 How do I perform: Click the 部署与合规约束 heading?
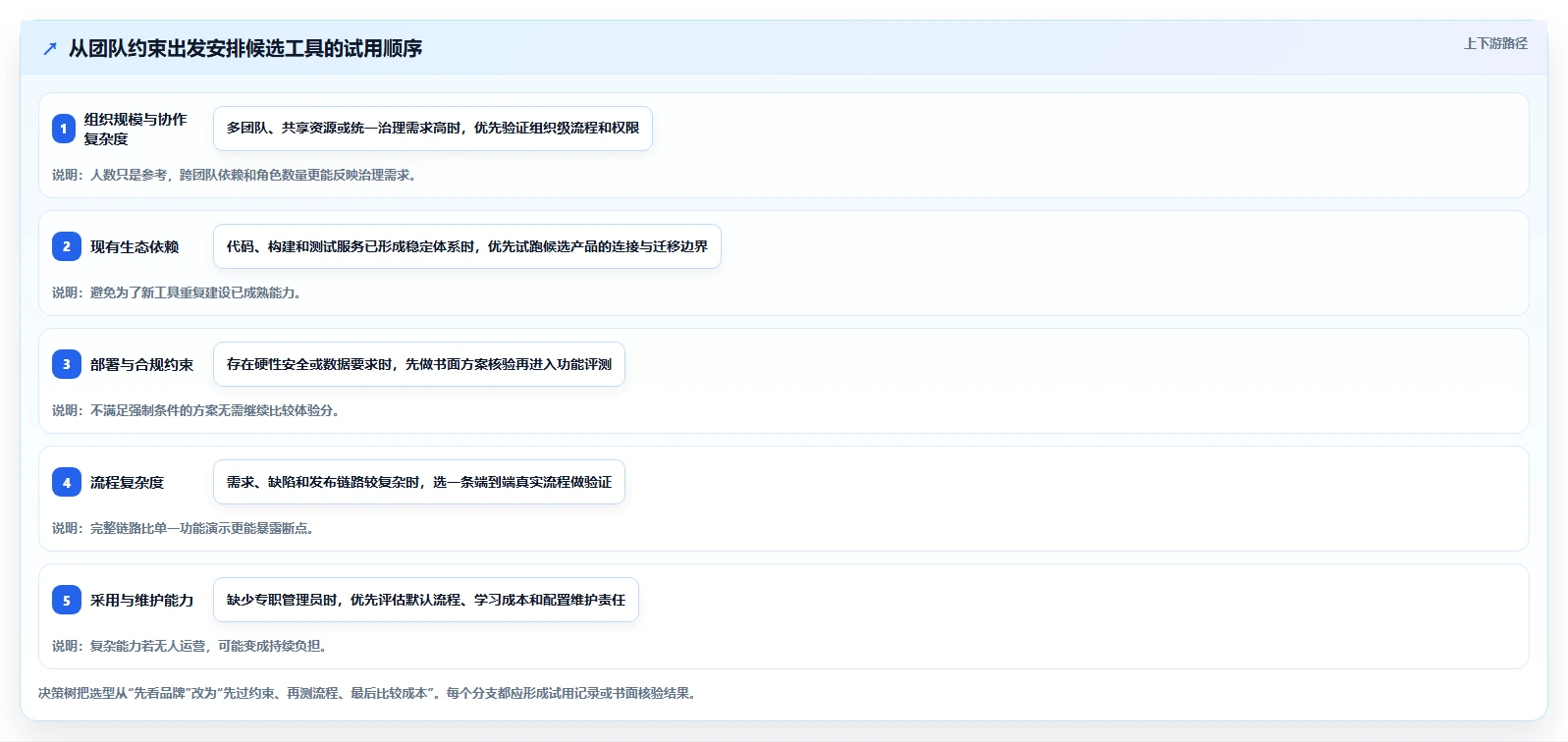click(x=141, y=364)
